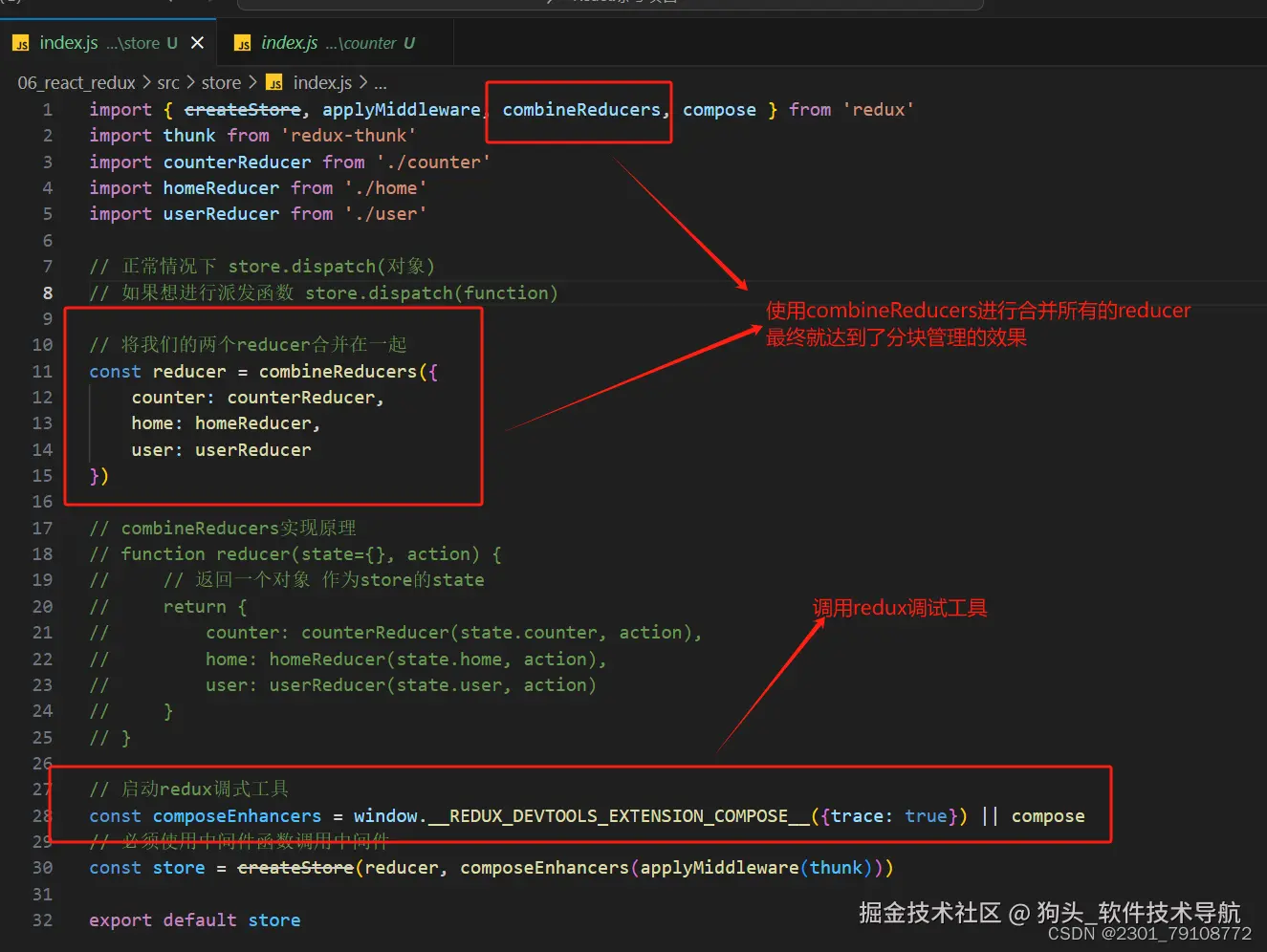The height and width of the screenshot is (952, 1267).
Task: Click compose in the redux import
Action: 719,110
